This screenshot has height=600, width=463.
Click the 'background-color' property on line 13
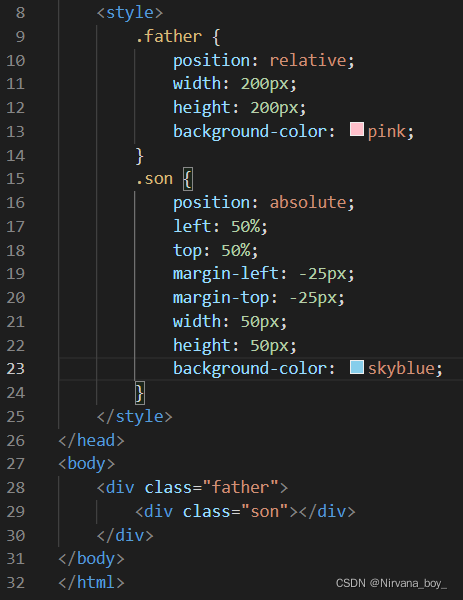point(249,132)
